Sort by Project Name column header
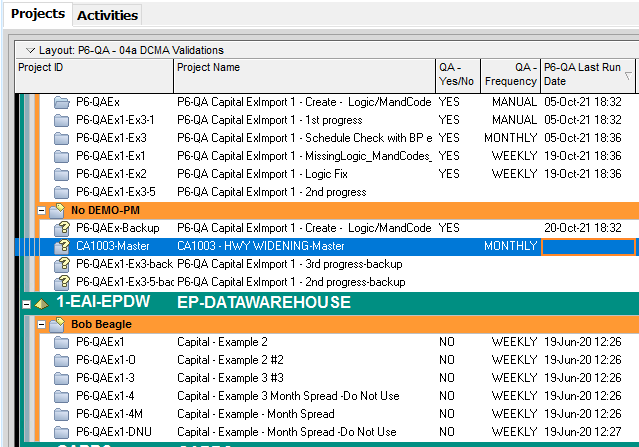 304,75
